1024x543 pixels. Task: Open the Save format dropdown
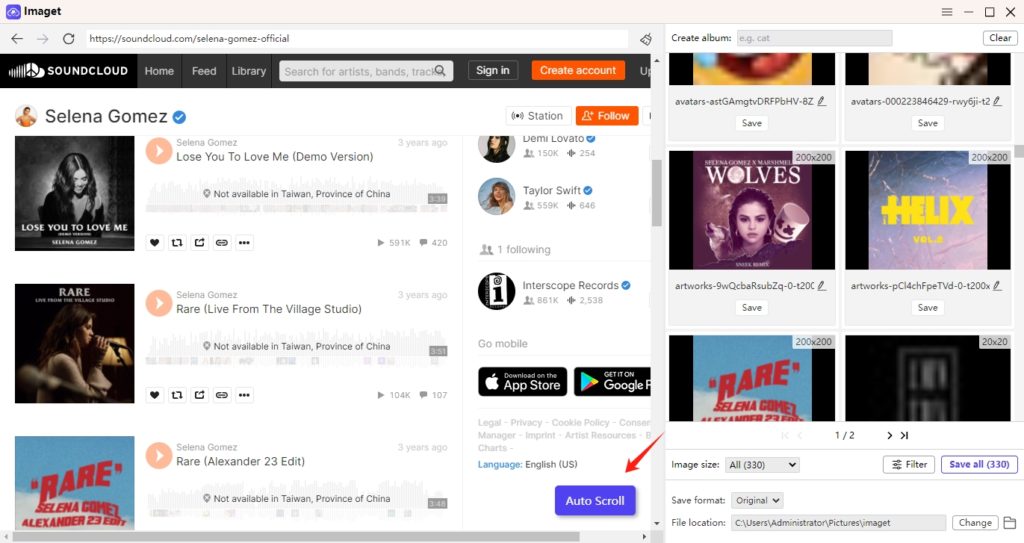click(x=757, y=501)
